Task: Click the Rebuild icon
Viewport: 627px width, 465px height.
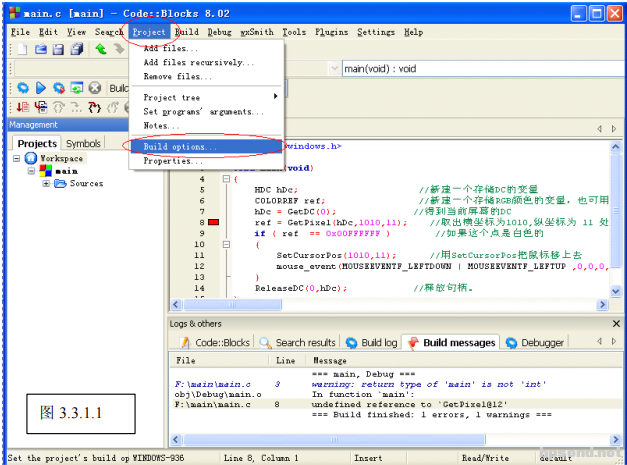Action: point(76,88)
